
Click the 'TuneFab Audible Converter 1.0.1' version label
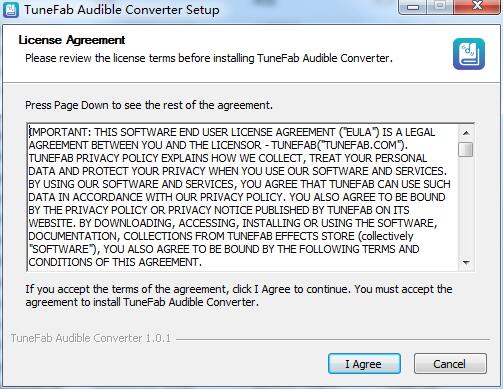pyautogui.click(x=91, y=338)
